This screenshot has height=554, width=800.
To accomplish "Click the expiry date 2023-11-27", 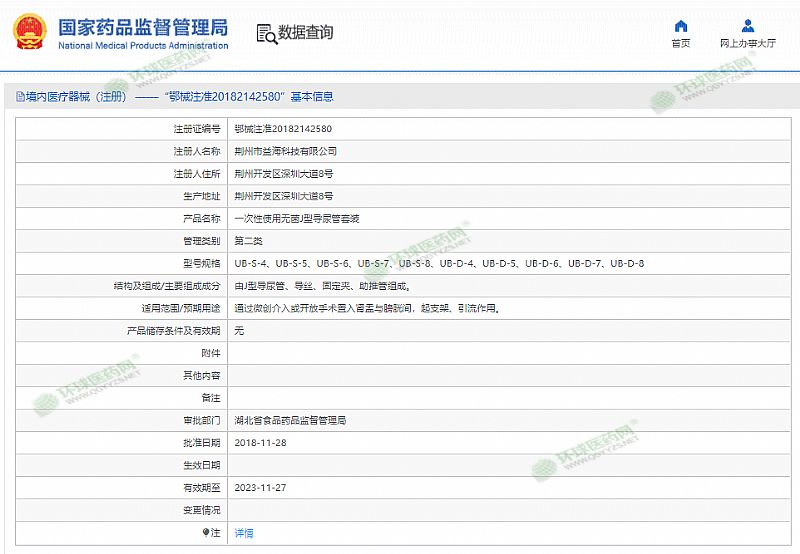I will pyautogui.click(x=260, y=487).
